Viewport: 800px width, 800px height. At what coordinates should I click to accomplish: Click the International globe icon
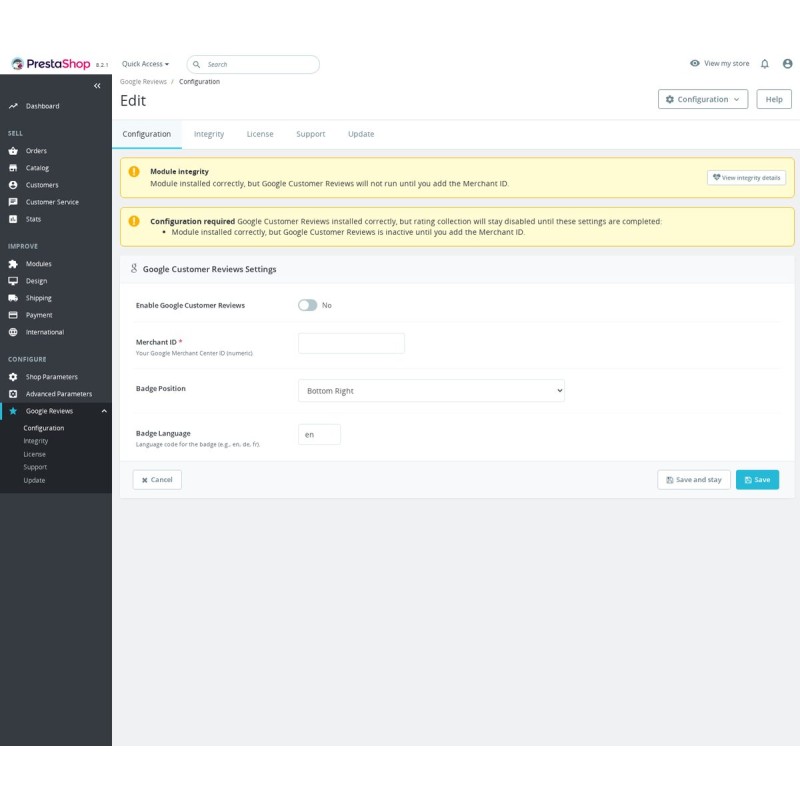(13, 332)
